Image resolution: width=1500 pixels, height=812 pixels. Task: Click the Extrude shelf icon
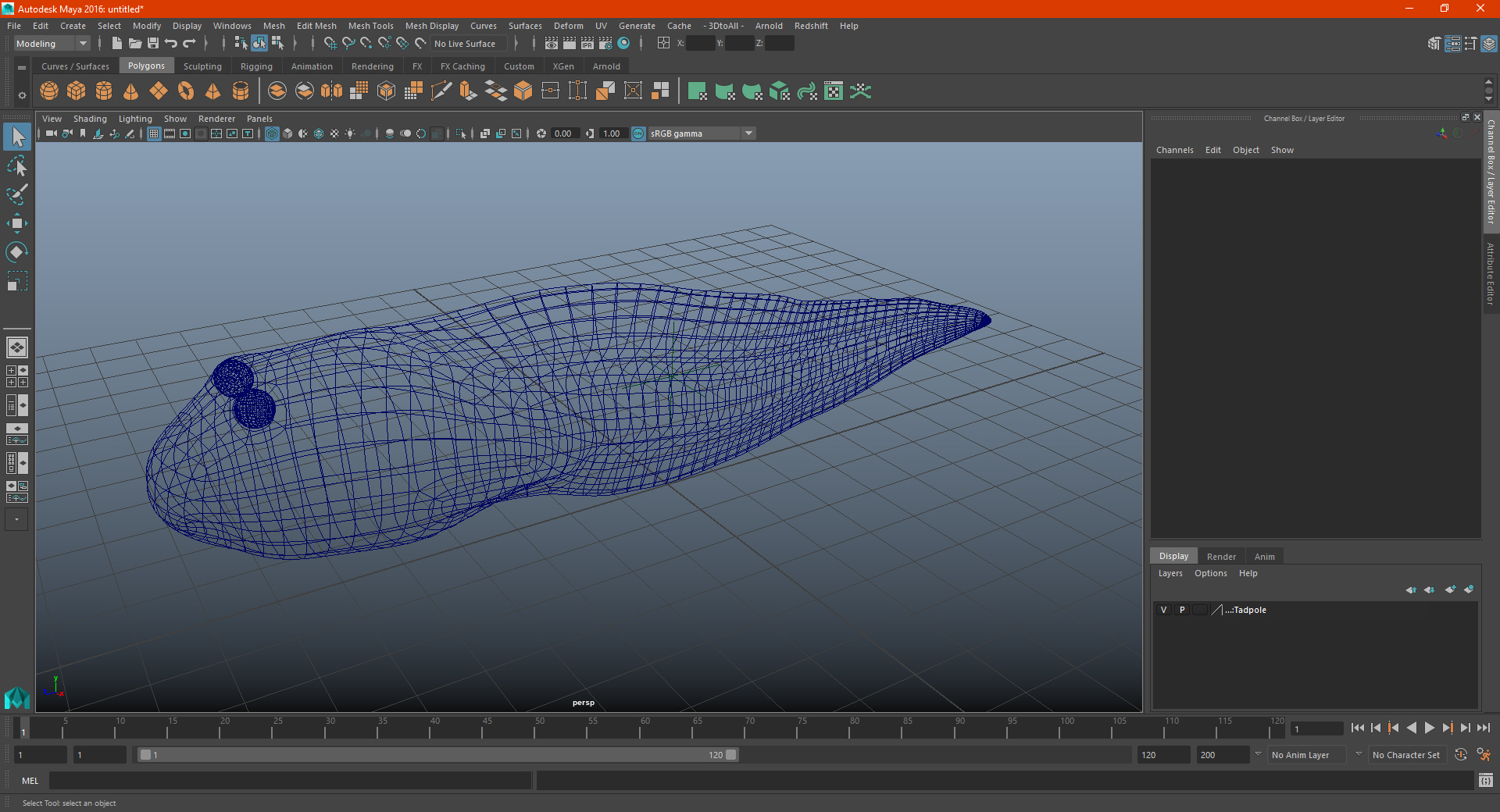[x=469, y=91]
